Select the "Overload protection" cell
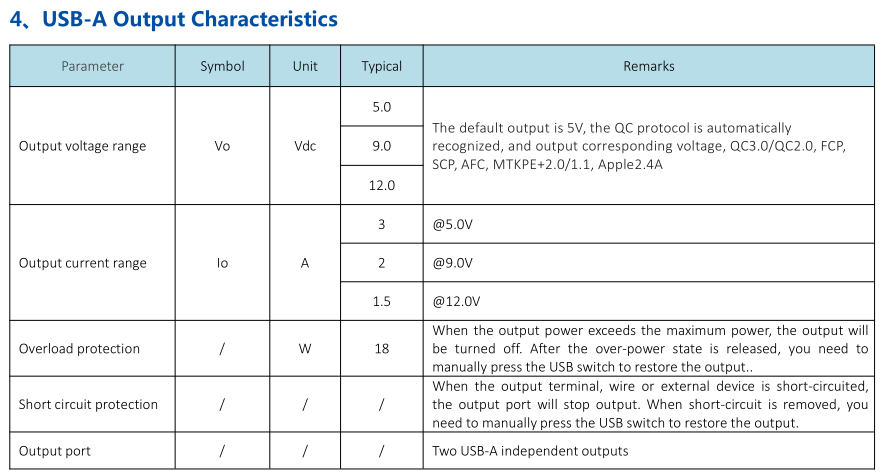The height and width of the screenshot is (476, 882). (92, 348)
